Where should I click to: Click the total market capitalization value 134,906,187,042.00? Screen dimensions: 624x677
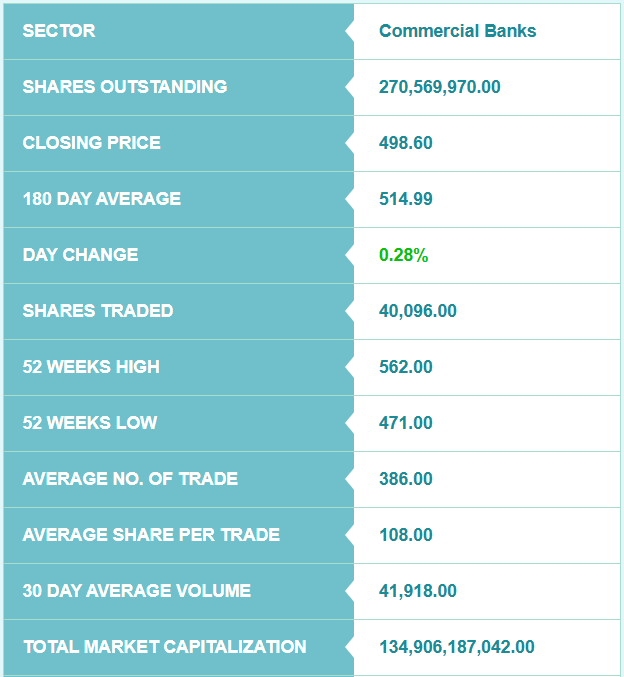[456, 647]
